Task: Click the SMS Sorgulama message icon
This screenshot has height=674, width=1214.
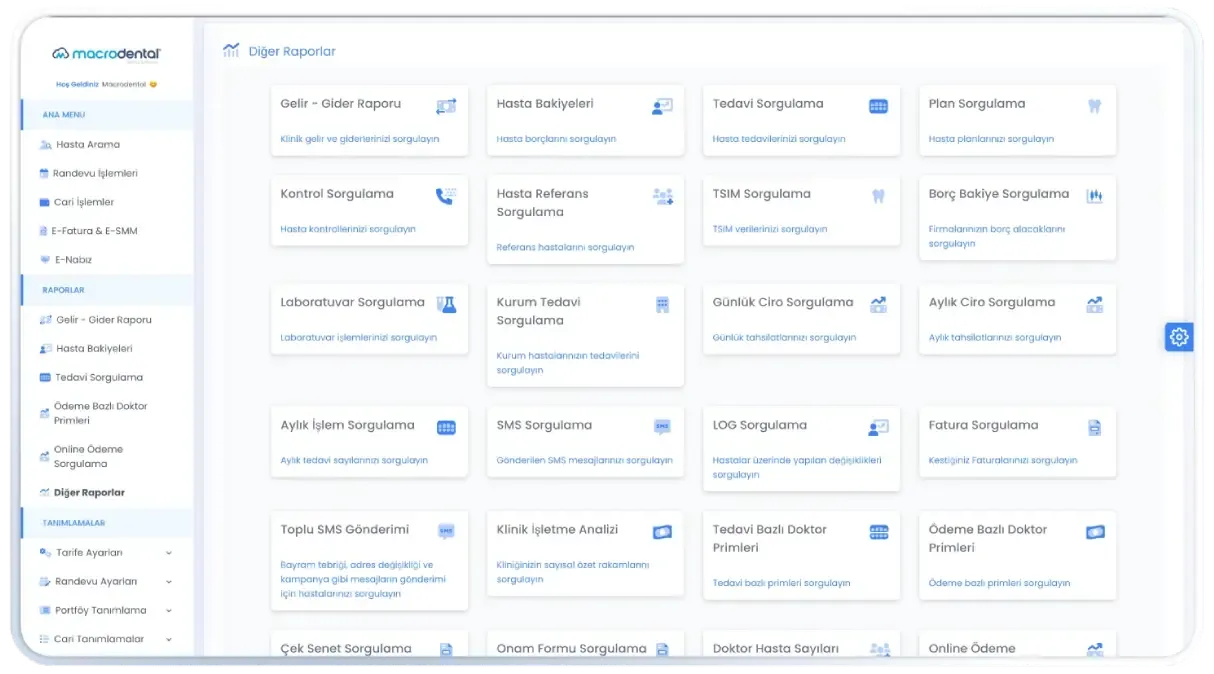Action: click(x=662, y=427)
